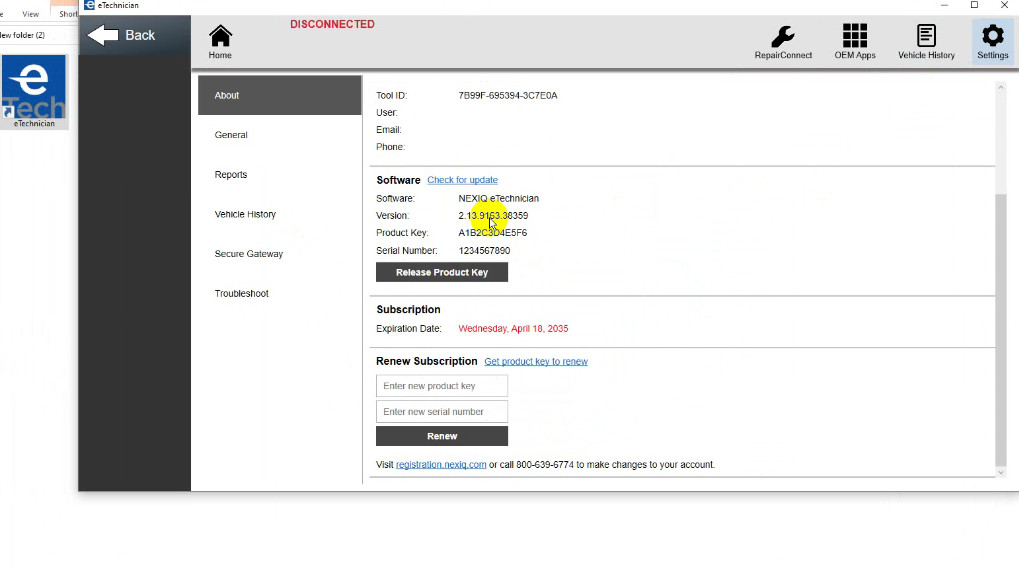This screenshot has width=1019, height=567.
Task: Select the eTechnician desktop shortcut icon
Action: pos(34,92)
